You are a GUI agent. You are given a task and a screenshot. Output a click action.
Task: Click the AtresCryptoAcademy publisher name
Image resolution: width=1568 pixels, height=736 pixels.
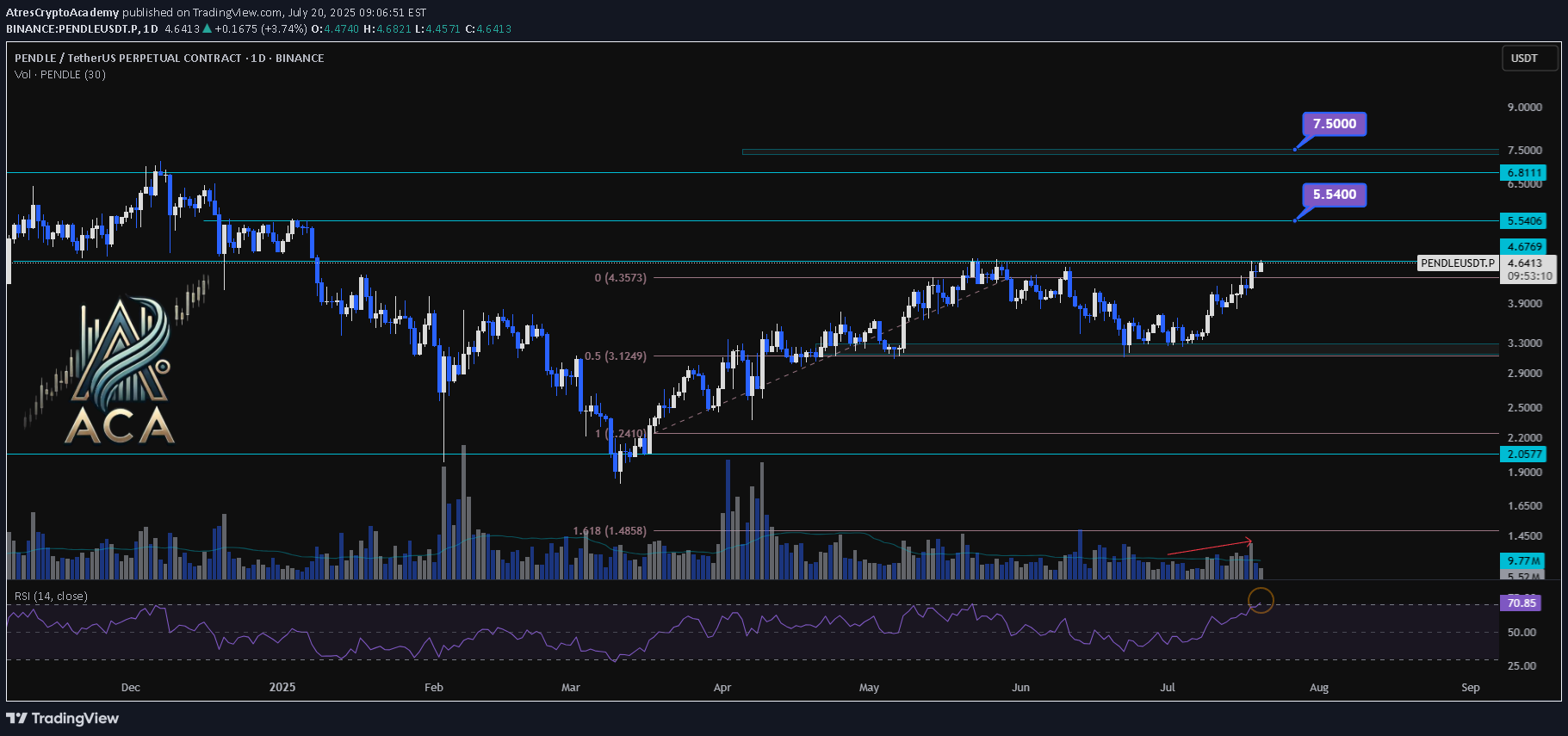pyautogui.click(x=62, y=13)
